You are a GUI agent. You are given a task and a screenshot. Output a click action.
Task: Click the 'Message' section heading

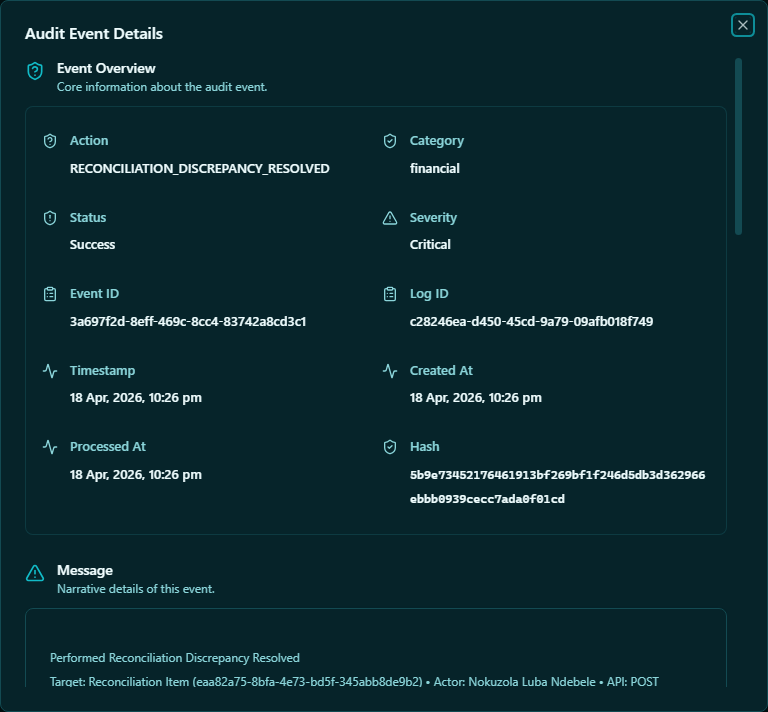point(85,570)
